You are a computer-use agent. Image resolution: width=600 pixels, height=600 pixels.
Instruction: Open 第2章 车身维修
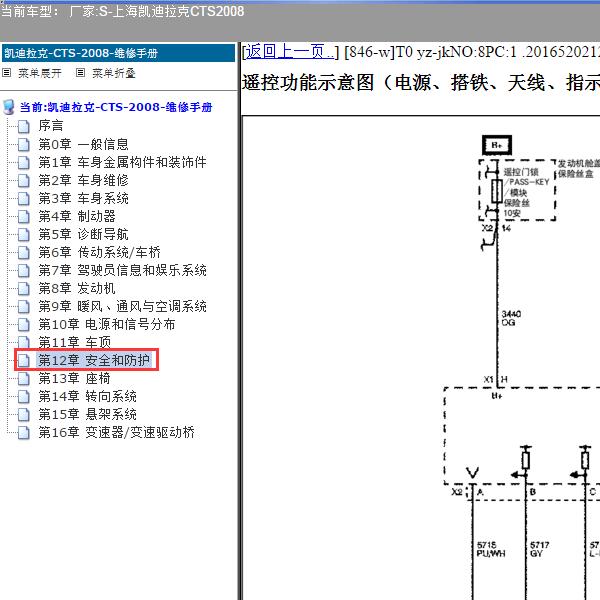click(x=83, y=180)
